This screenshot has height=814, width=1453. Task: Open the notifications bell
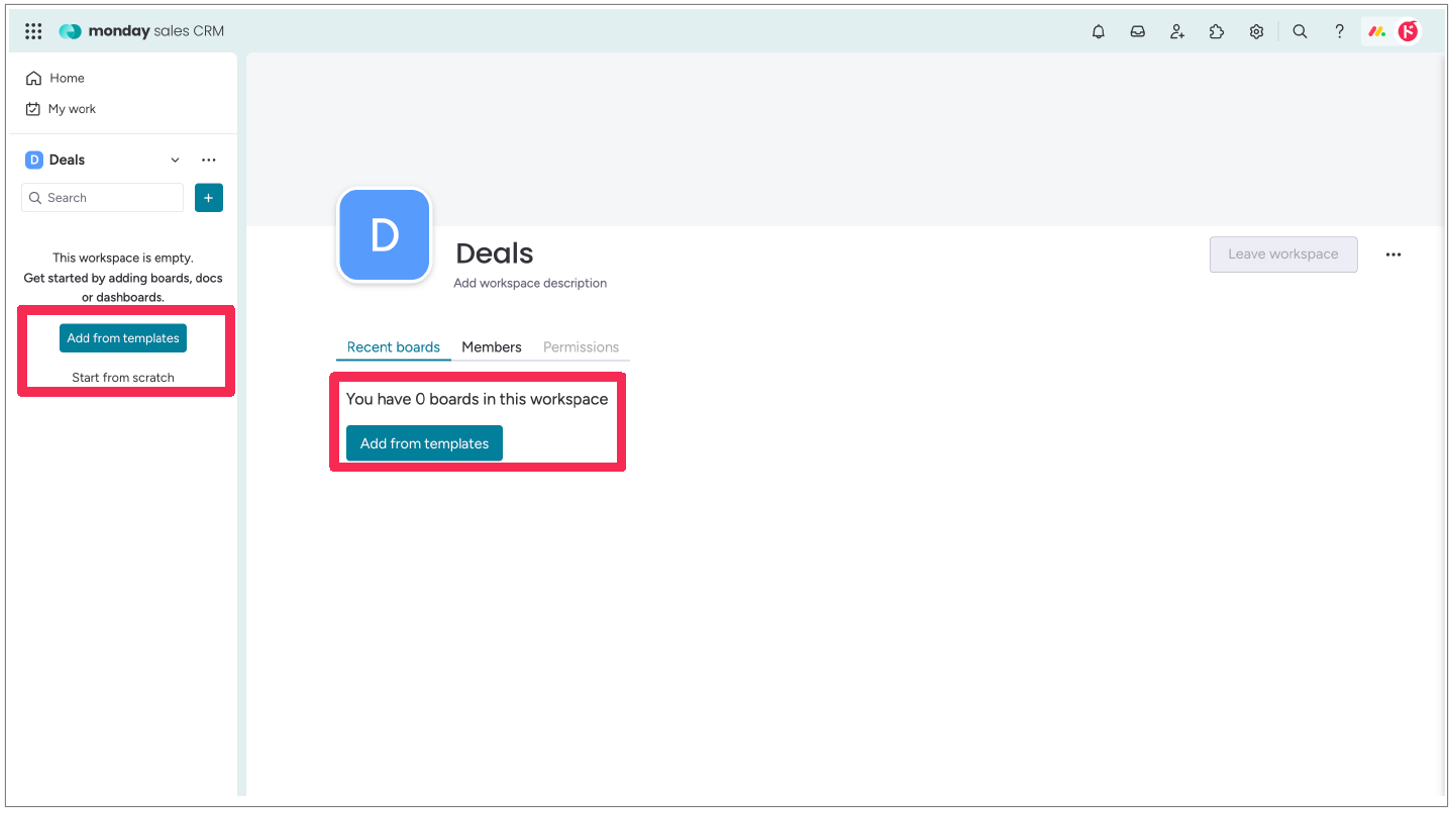click(1099, 31)
